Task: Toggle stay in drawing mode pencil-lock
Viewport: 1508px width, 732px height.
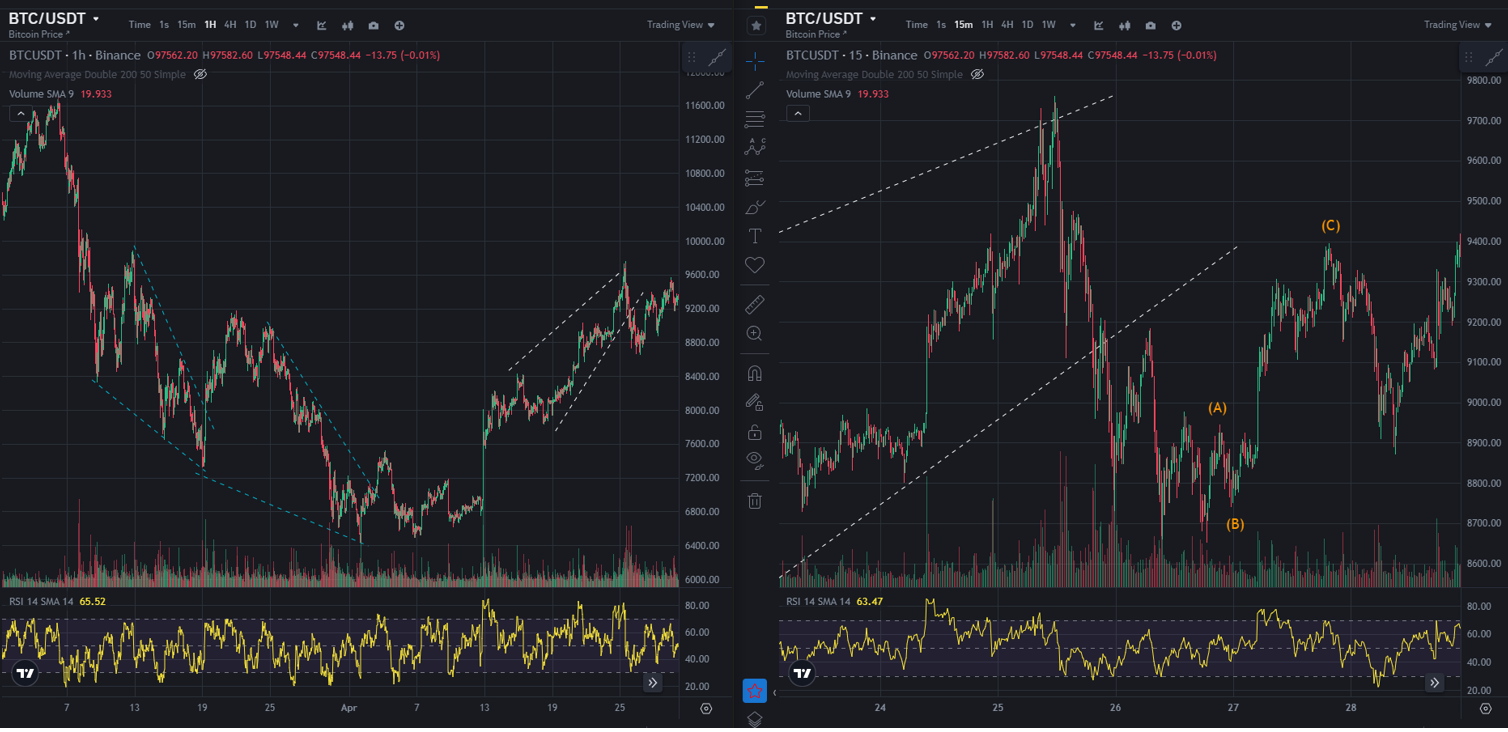Action: tap(755, 402)
